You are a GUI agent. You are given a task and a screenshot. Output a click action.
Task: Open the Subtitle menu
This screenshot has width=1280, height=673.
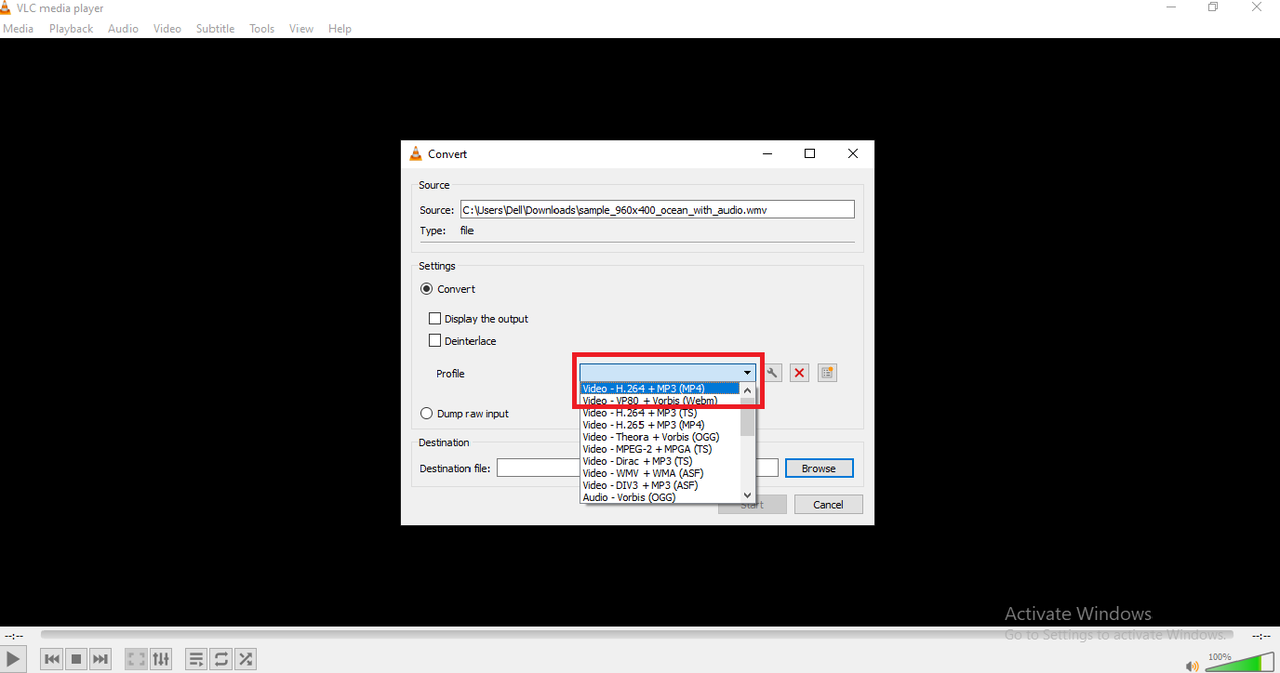[x=215, y=28]
